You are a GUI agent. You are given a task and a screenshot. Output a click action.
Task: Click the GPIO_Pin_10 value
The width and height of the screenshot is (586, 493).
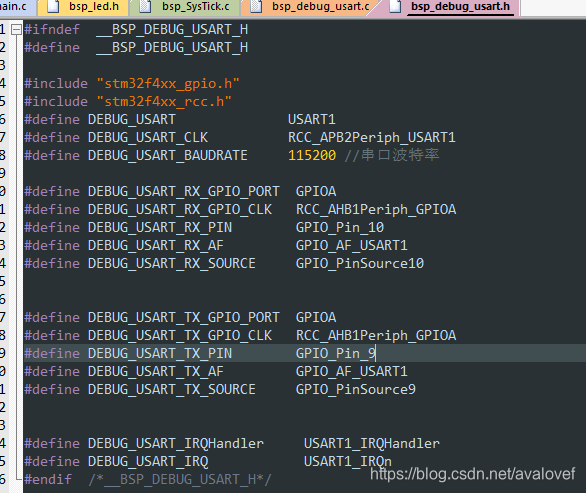click(x=340, y=227)
